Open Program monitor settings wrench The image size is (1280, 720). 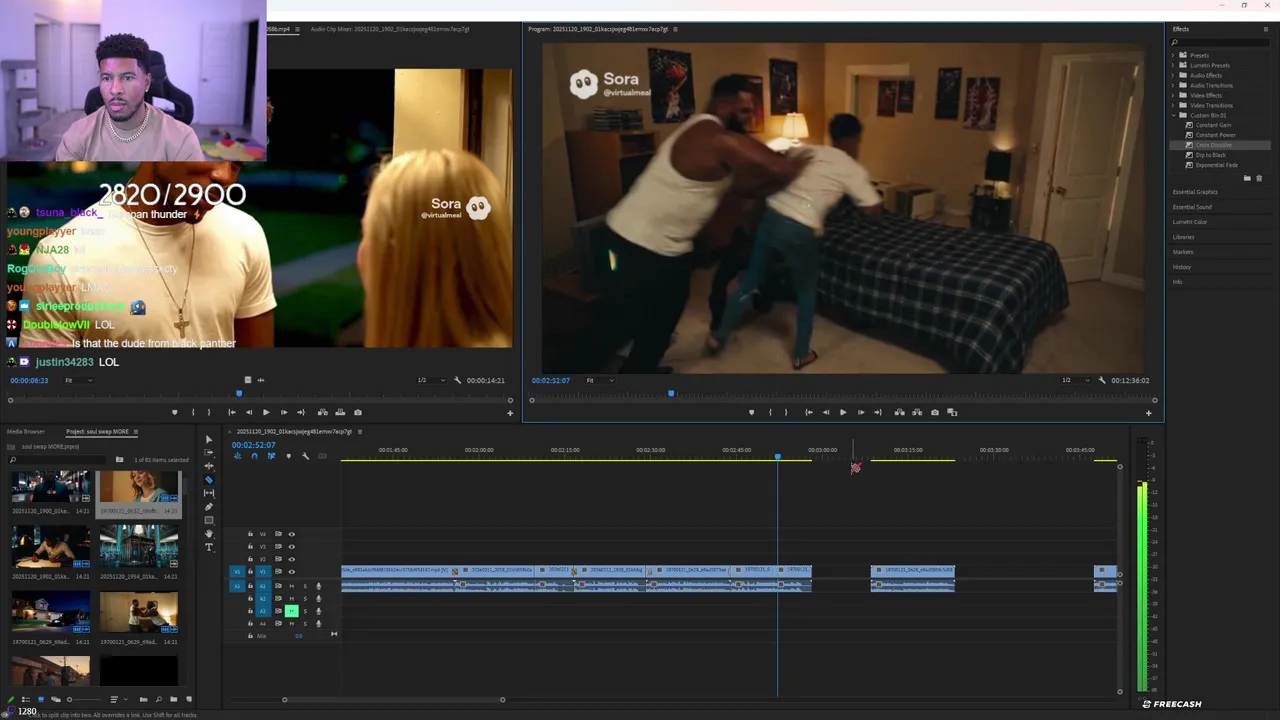pos(1102,380)
